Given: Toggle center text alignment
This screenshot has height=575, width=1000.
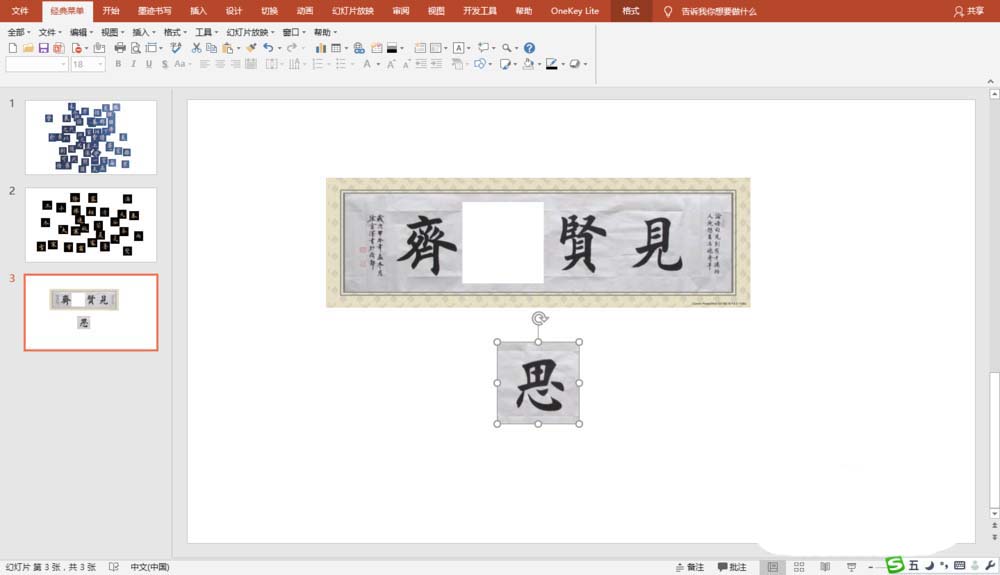Looking at the screenshot, I should (220, 64).
